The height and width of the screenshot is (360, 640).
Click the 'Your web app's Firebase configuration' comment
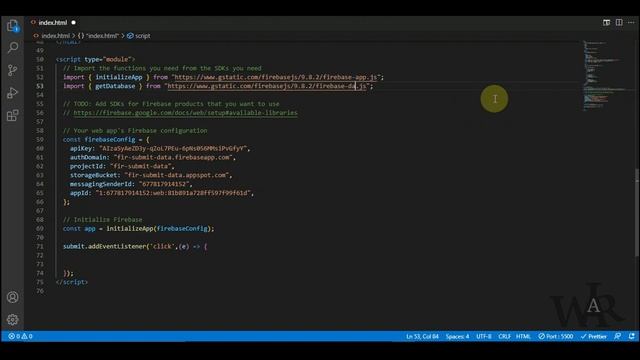135,131
